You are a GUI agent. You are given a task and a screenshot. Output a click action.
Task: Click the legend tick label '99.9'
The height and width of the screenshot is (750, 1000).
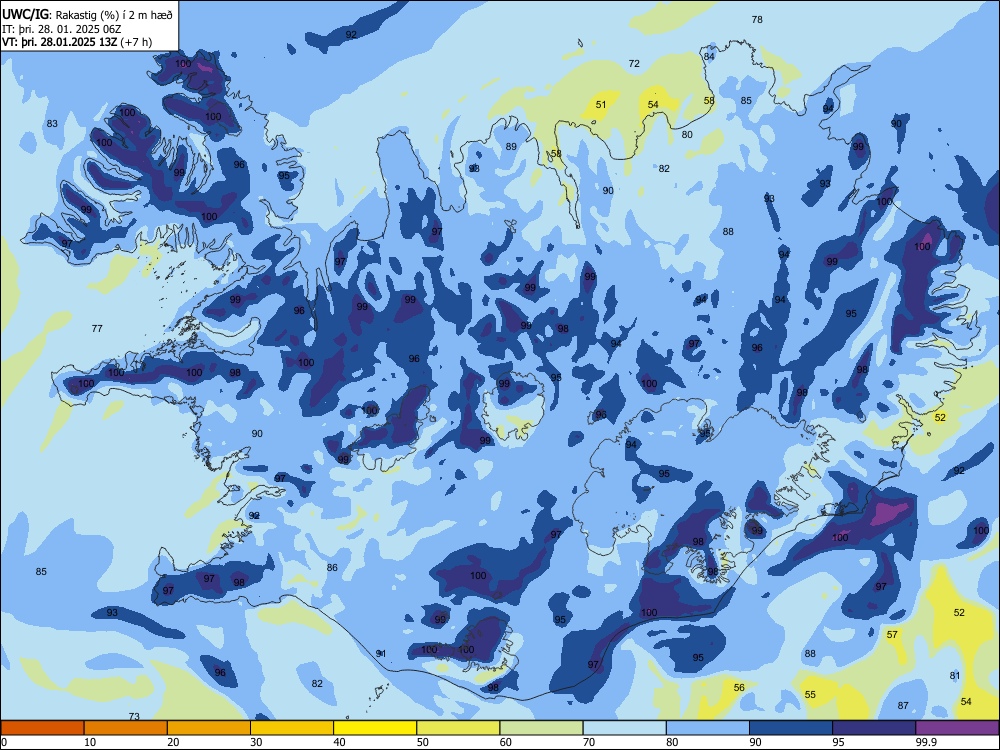pyautogui.click(x=926, y=742)
